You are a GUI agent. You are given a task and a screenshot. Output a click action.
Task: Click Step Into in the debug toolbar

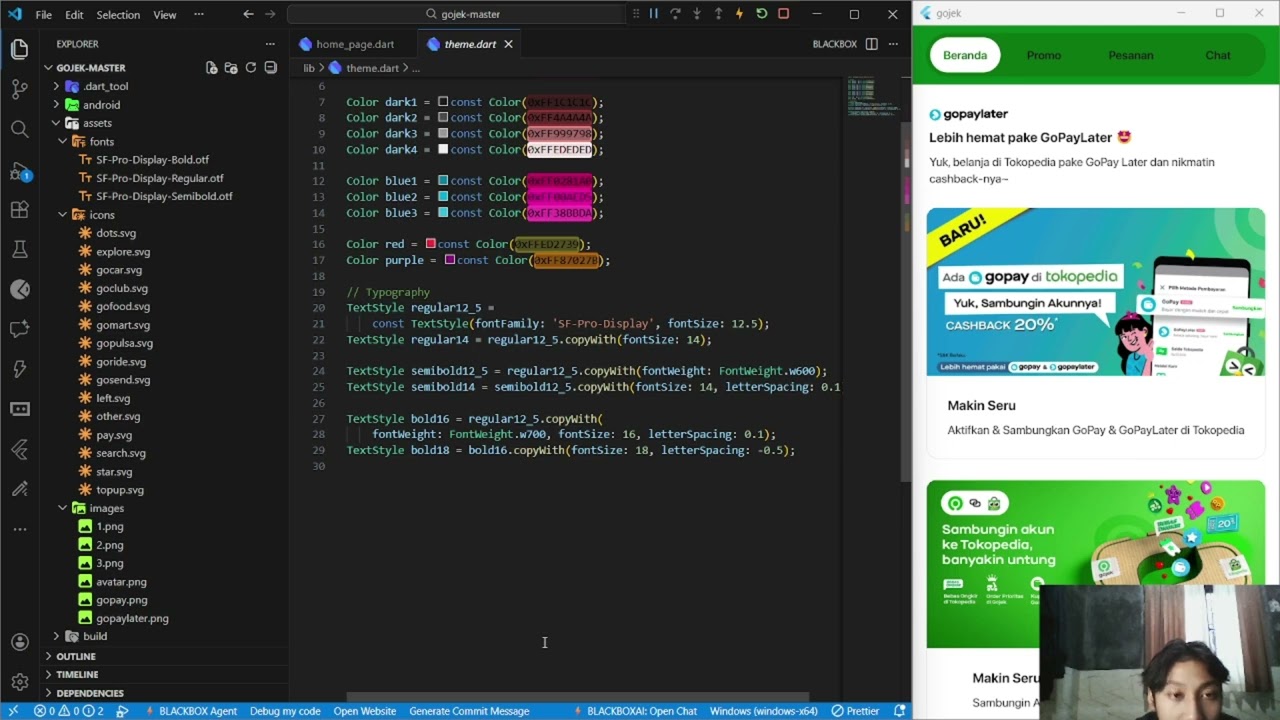(x=697, y=14)
